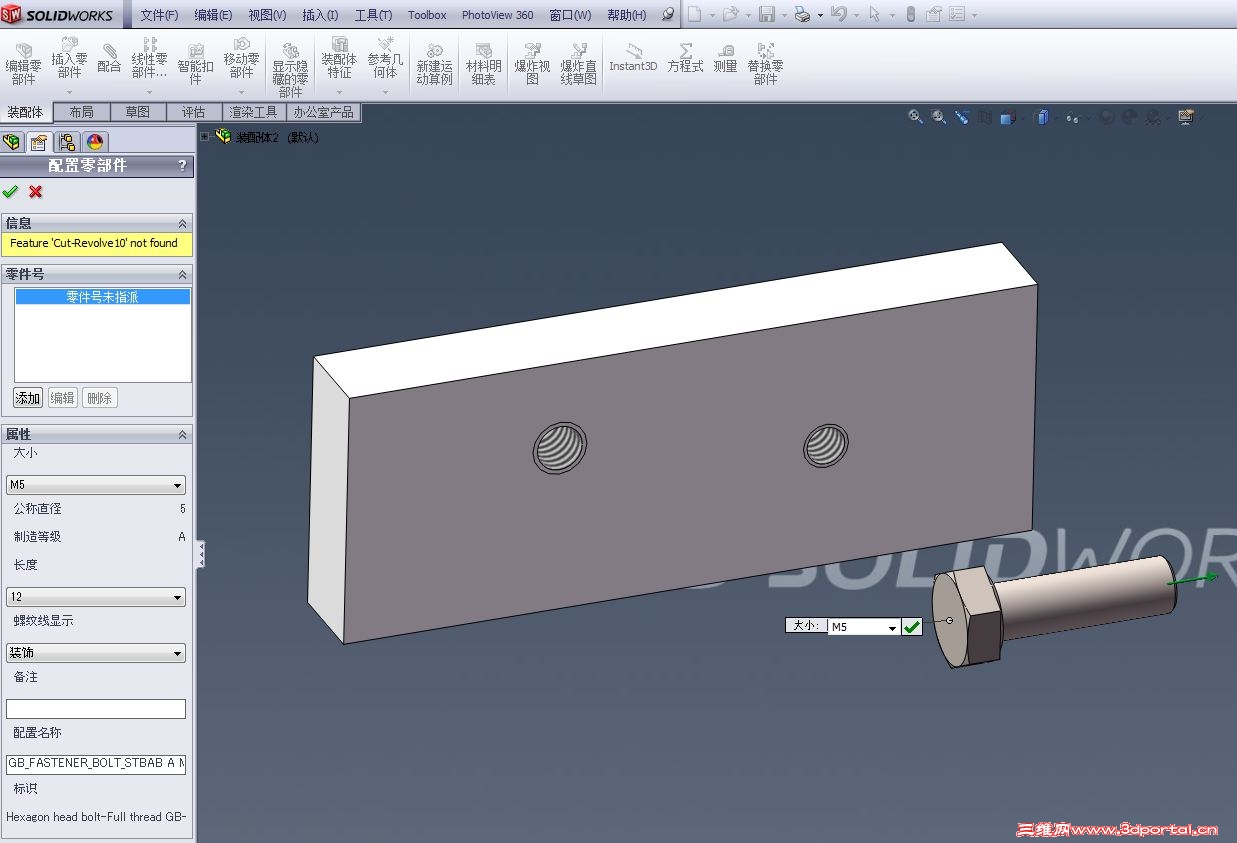Click the 删除 button
This screenshot has height=843, width=1237.
pyautogui.click(x=99, y=398)
